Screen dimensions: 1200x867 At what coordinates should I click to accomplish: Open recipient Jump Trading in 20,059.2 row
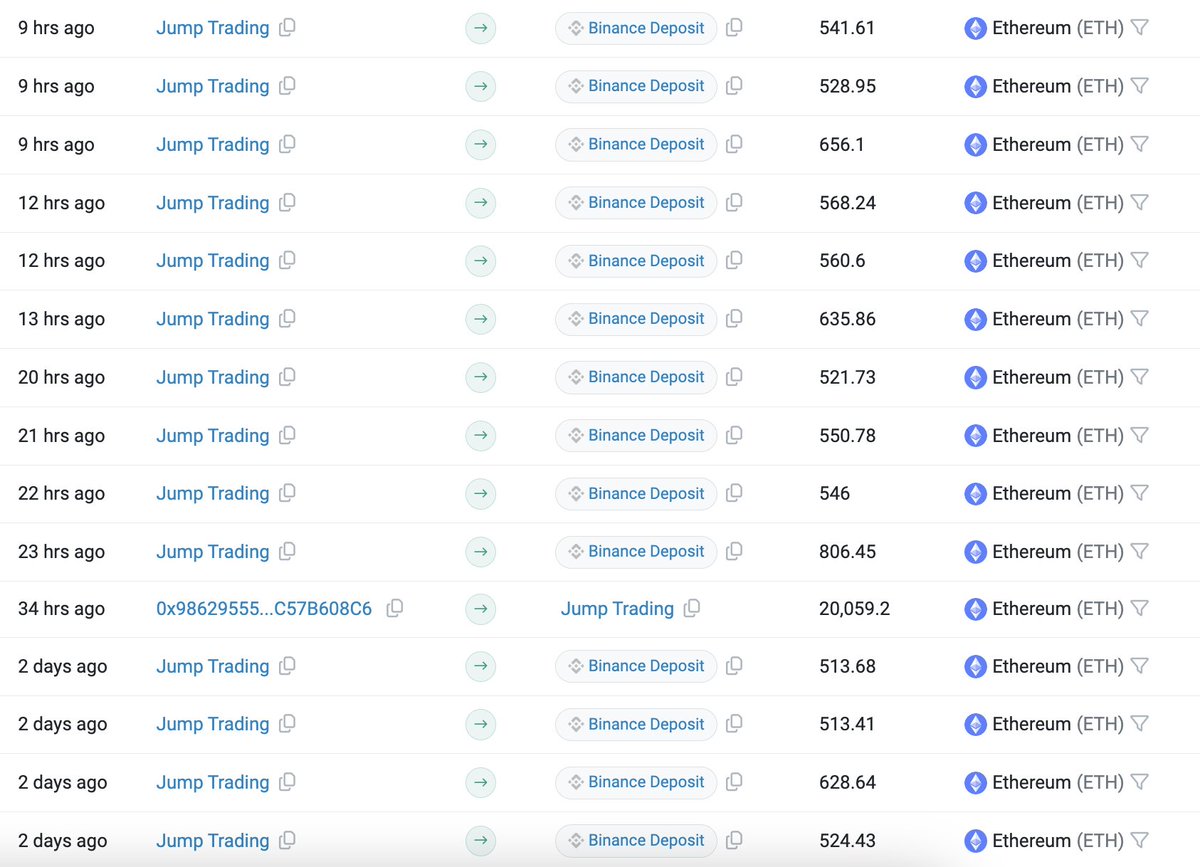click(617, 608)
